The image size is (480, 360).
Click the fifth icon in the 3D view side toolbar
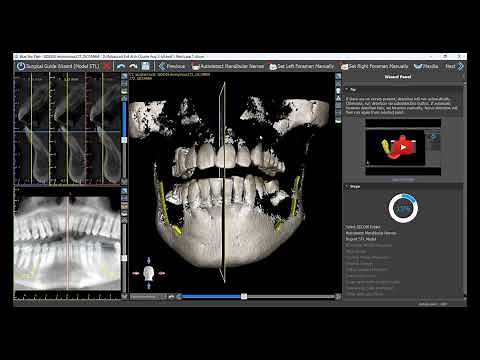[x=338, y=106]
